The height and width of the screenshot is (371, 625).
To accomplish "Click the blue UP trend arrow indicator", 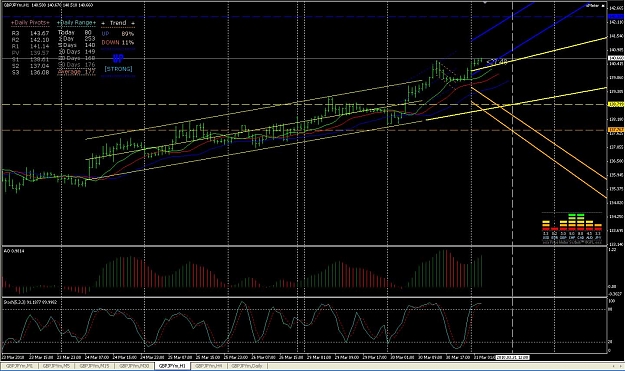I will click(118, 59).
